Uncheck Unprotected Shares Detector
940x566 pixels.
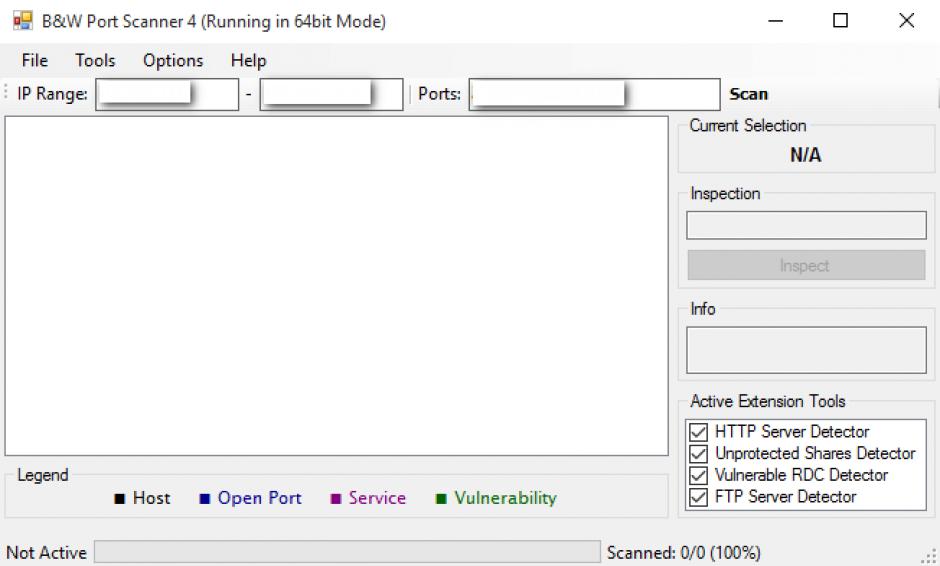[698, 453]
